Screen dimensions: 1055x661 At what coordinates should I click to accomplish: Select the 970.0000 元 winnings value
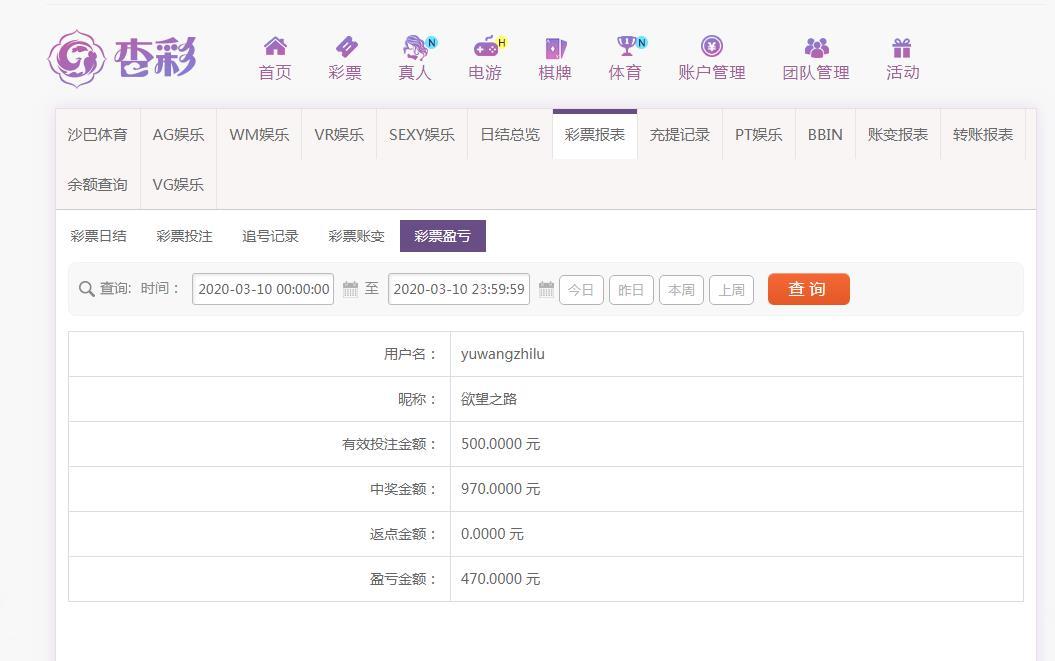pos(501,489)
